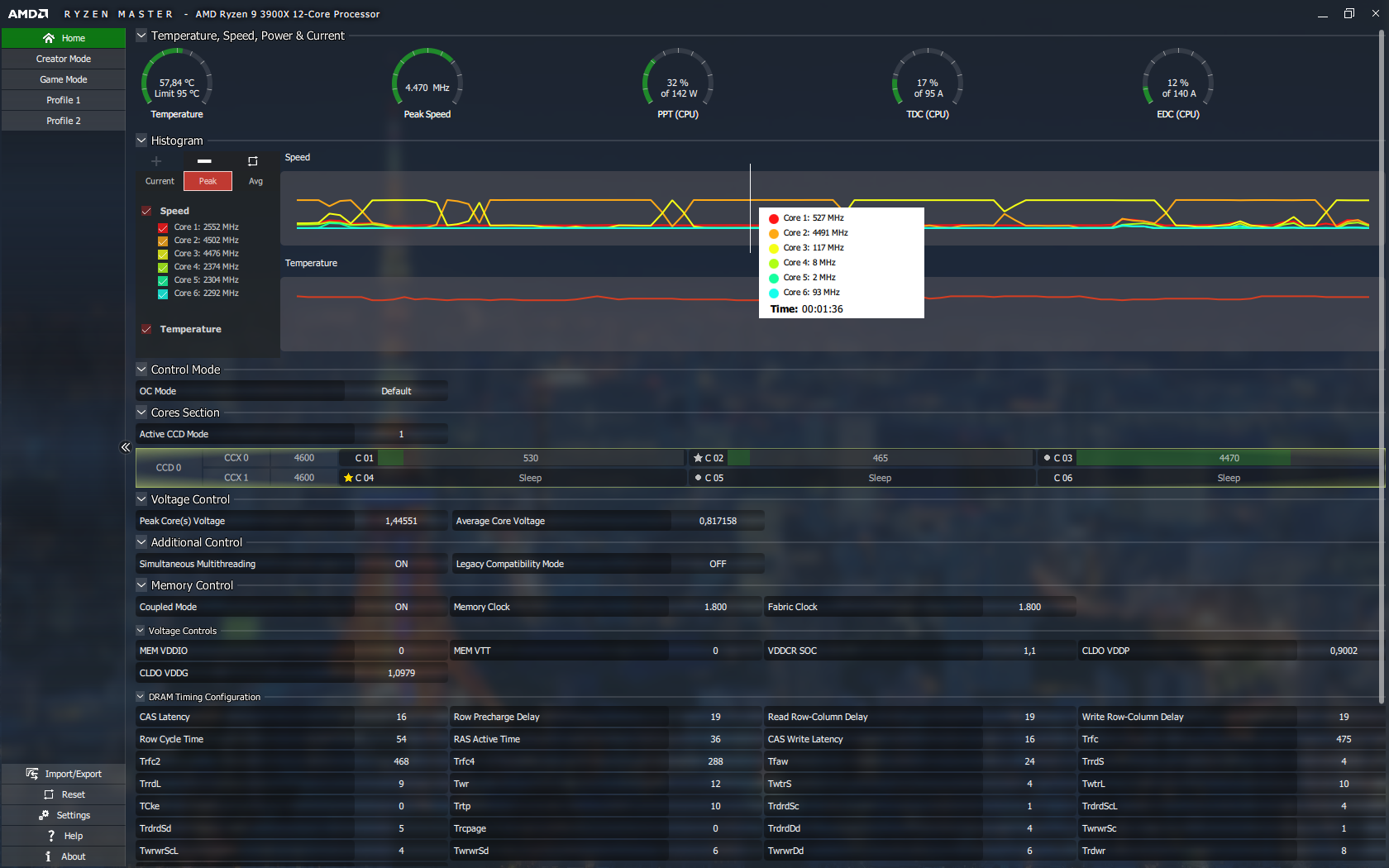Toggle the Temperature histogram checkbox
The height and width of the screenshot is (868, 1389).
pyautogui.click(x=146, y=329)
